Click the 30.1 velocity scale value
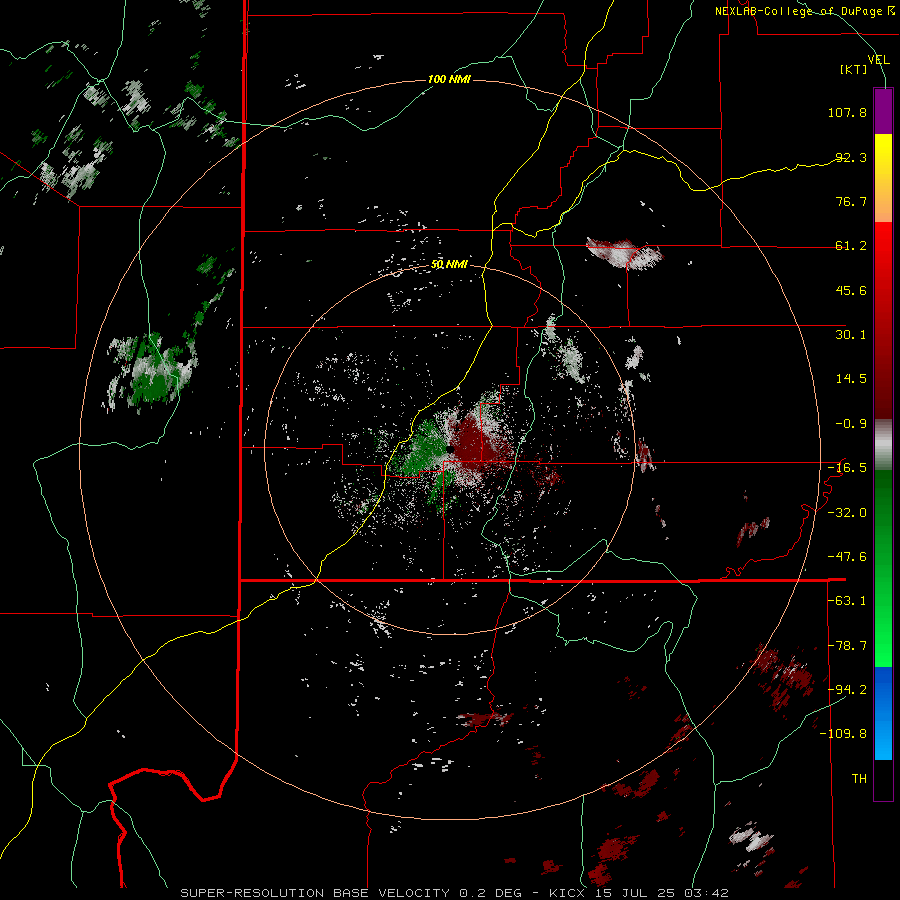The height and width of the screenshot is (900, 900). coord(851,335)
